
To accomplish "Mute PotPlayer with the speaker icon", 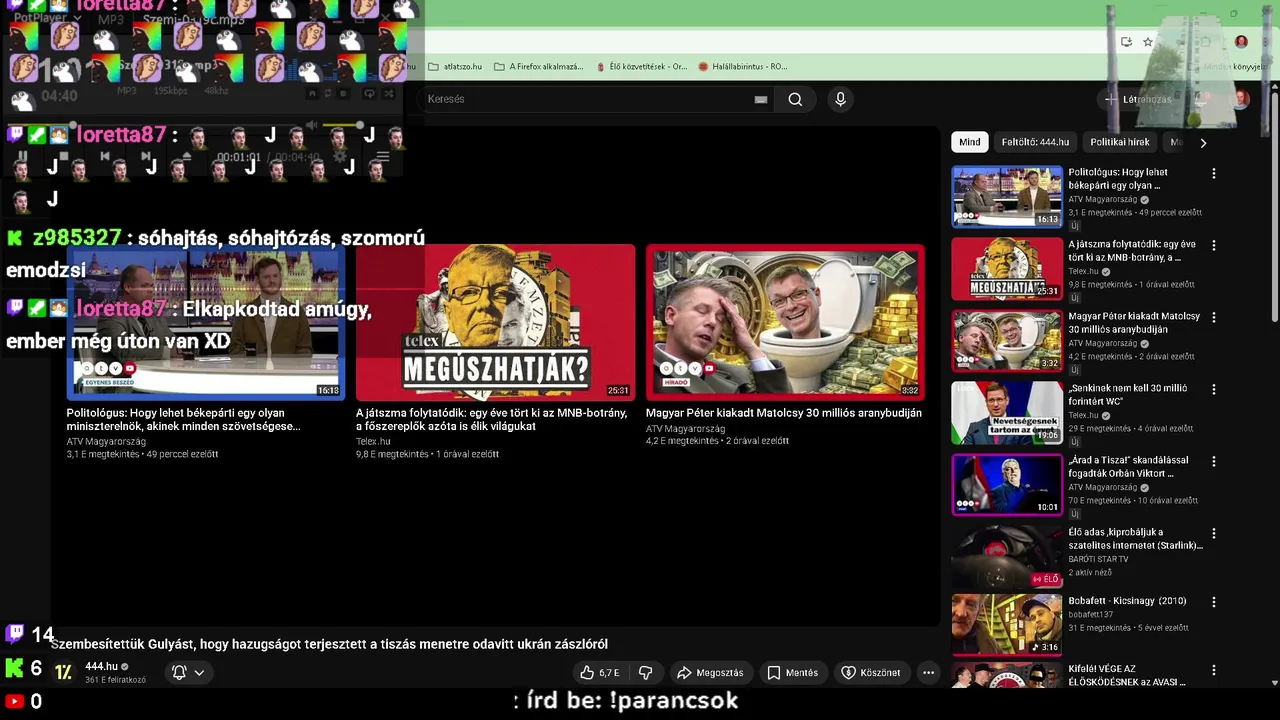I will 311,125.
